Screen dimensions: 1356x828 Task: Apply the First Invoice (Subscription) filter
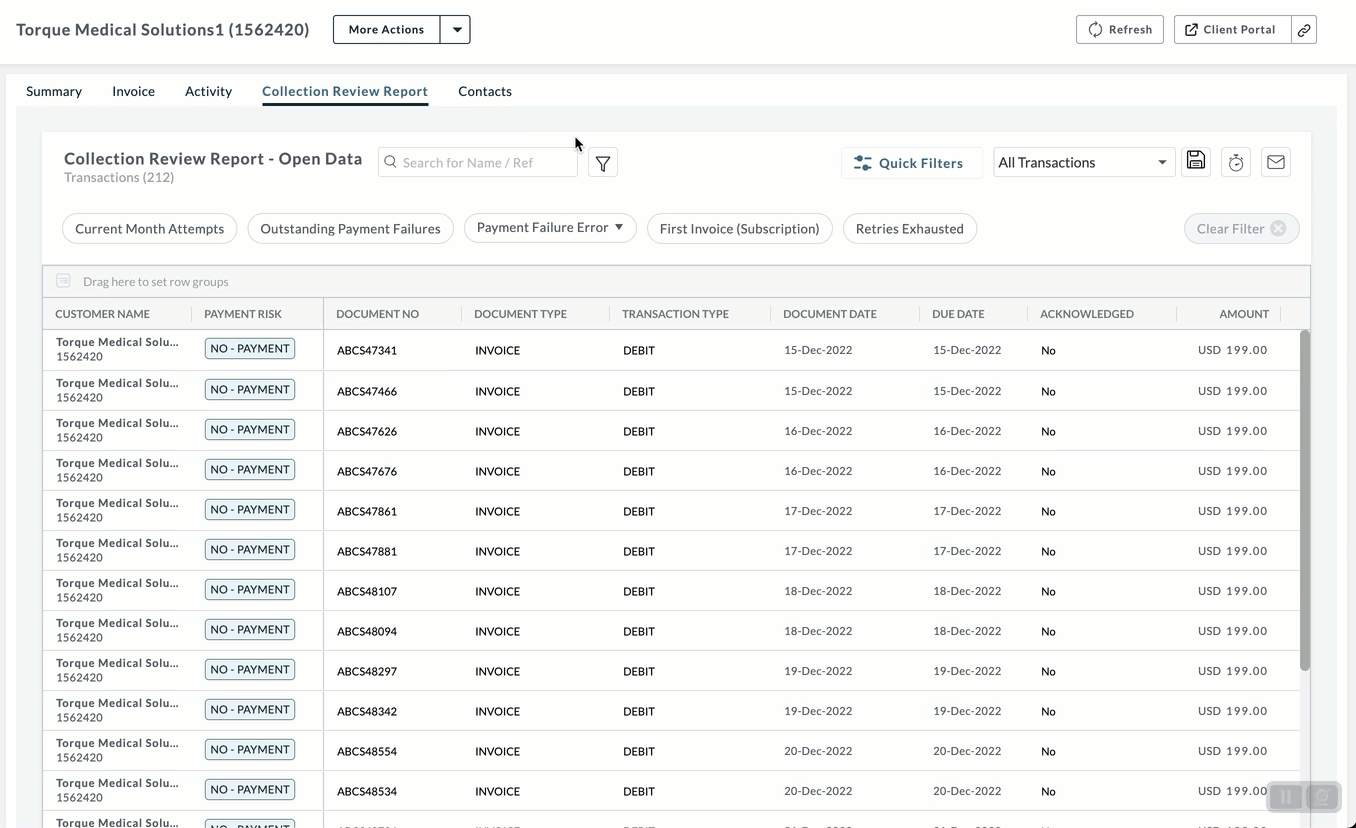point(740,229)
